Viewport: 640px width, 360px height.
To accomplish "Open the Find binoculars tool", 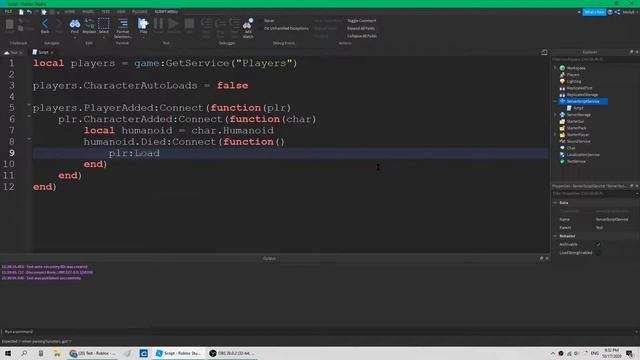I will [75, 25].
